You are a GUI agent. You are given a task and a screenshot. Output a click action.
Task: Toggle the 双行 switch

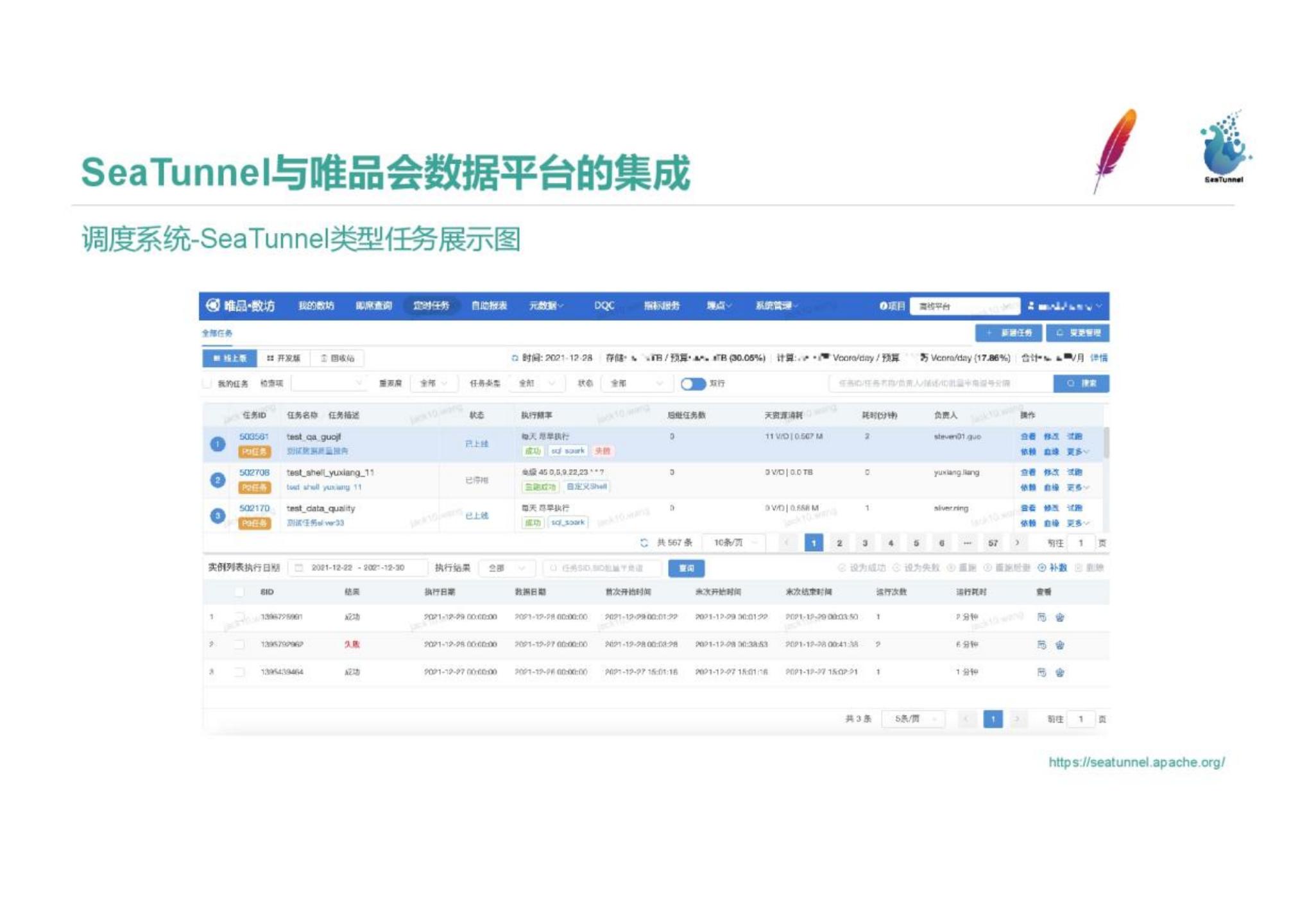coord(692,384)
